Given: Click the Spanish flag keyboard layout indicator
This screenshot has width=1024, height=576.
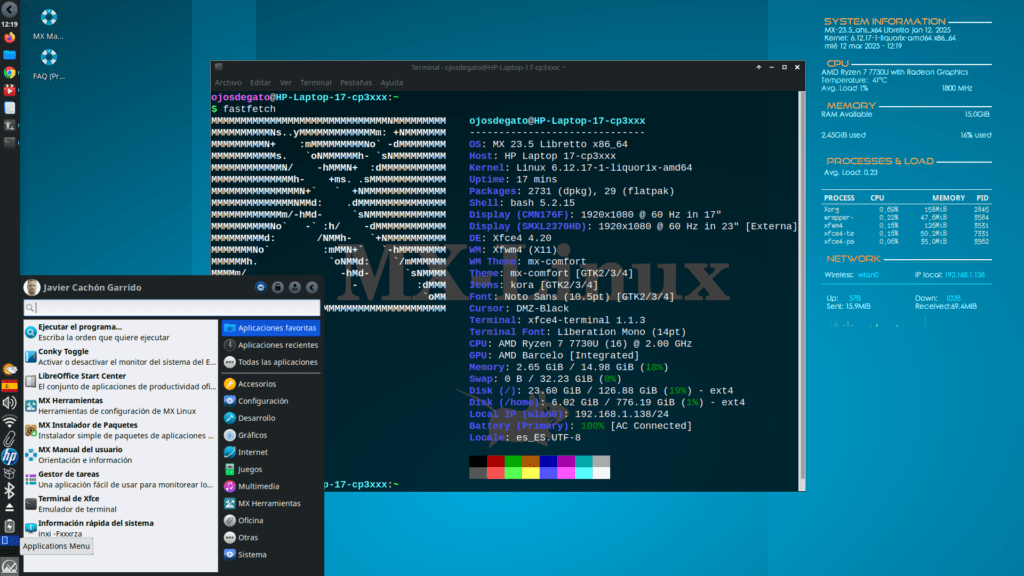Looking at the screenshot, I should tap(9, 386).
